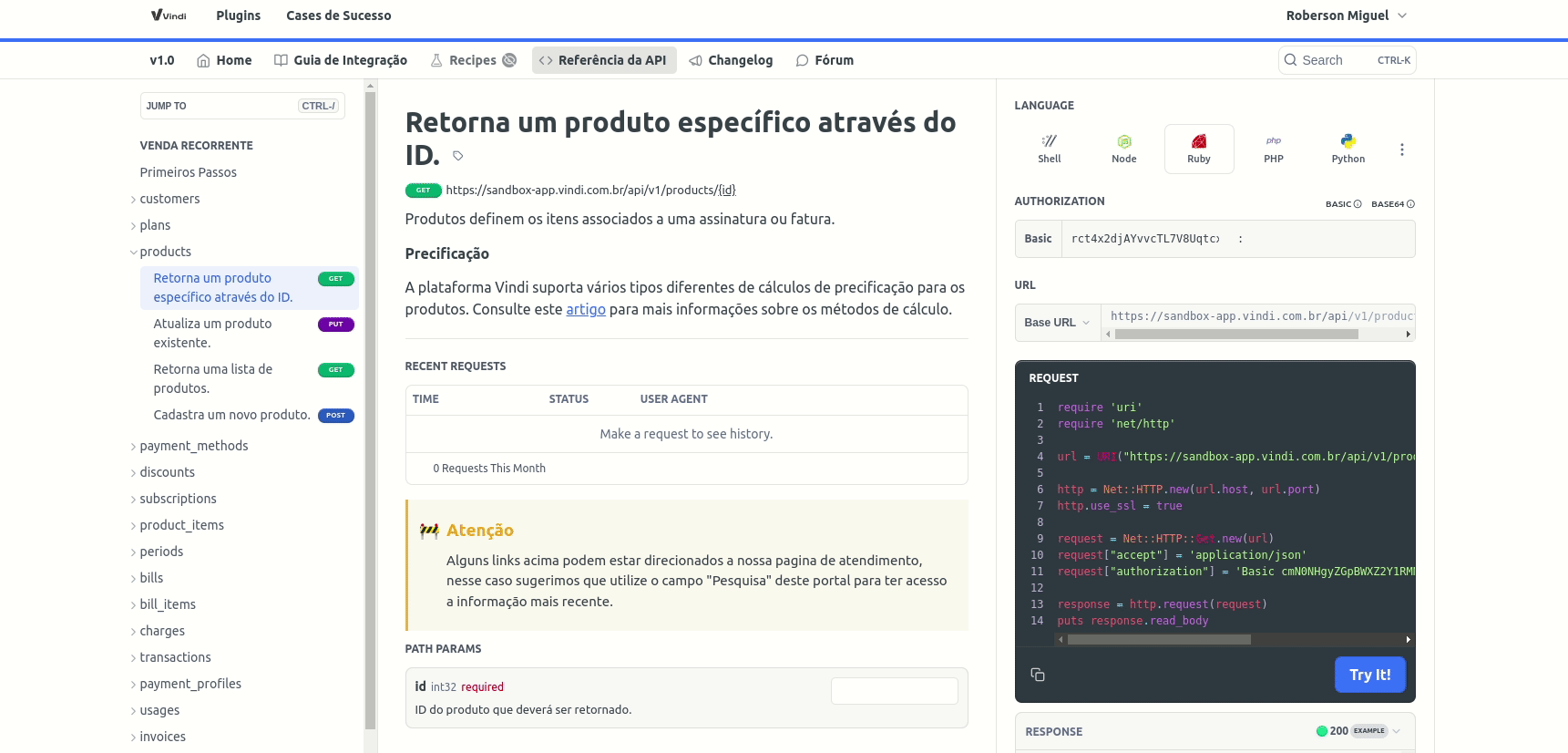Open Primeiros Passos in sidebar
Viewport: 1568px width, 753px height.
188,172
